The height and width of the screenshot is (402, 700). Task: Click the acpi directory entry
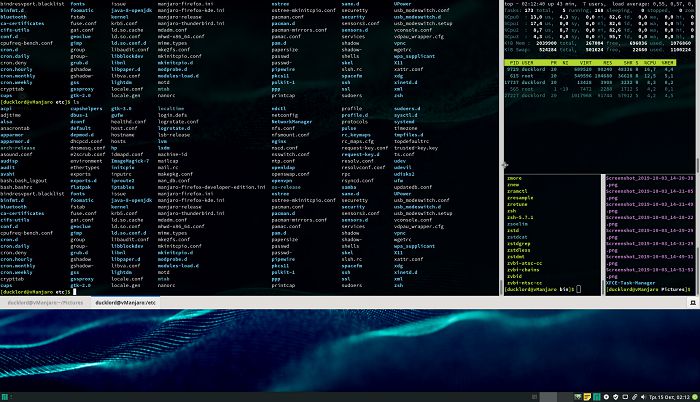(6, 109)
